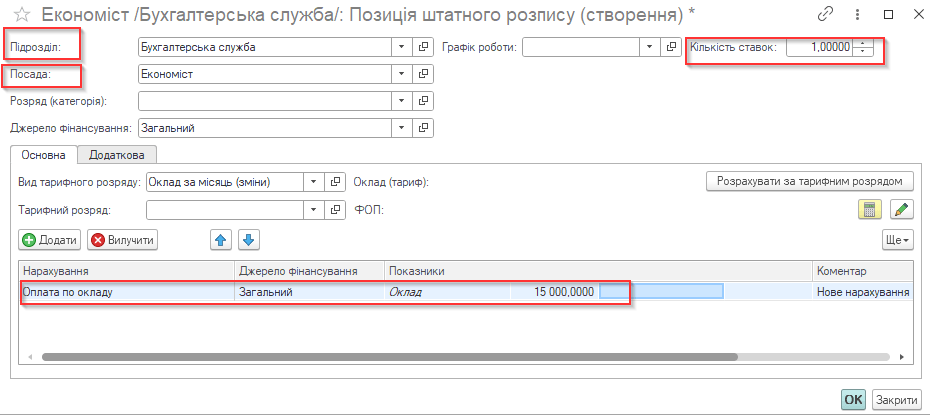The height and width of the screenshot is (415, 930).
Task: Click the horizontal scrollbar thumb of the accruals table
Action: 389,357
